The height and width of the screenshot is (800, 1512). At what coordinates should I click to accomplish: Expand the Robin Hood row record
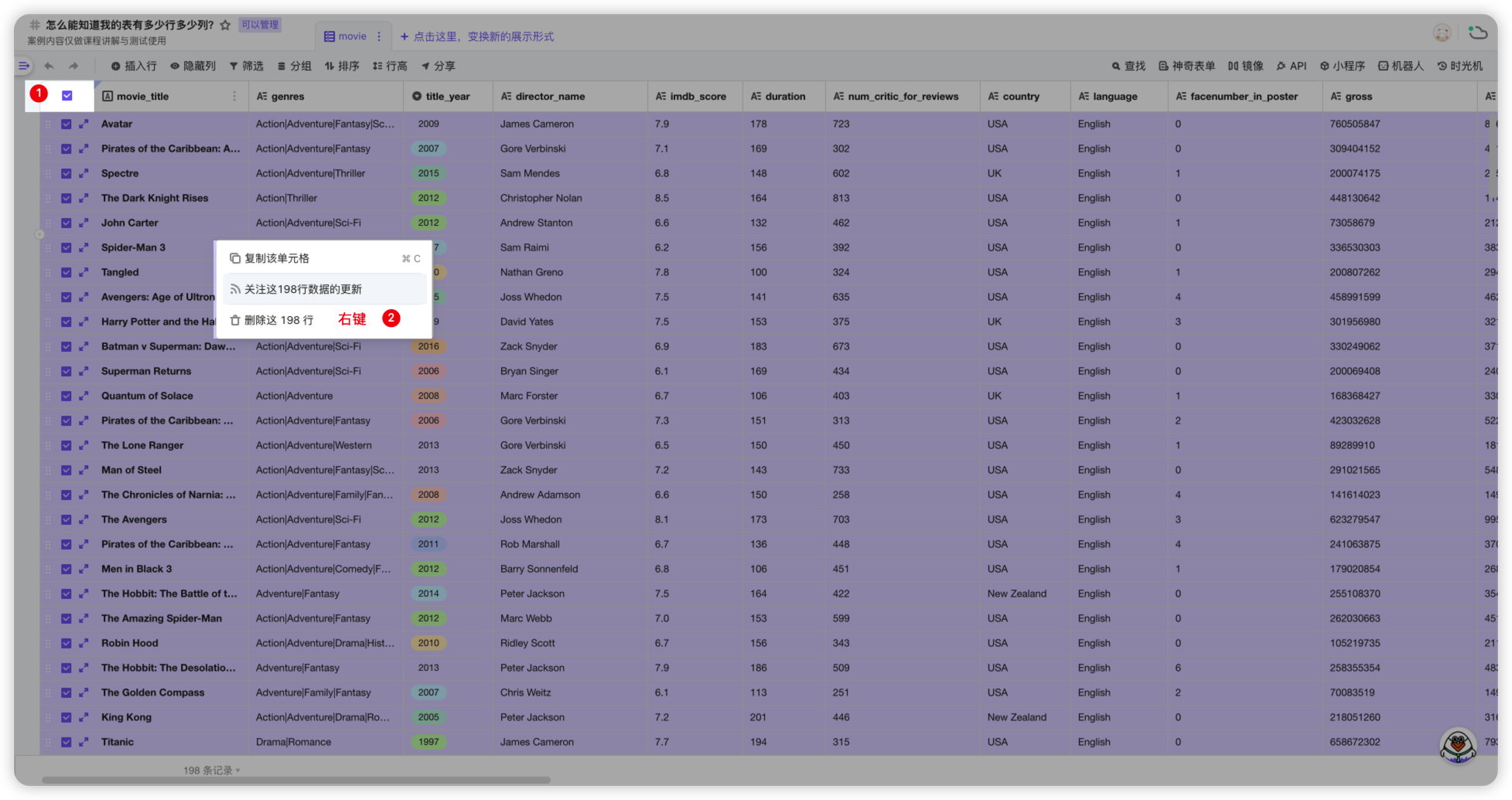click(84, 643)
